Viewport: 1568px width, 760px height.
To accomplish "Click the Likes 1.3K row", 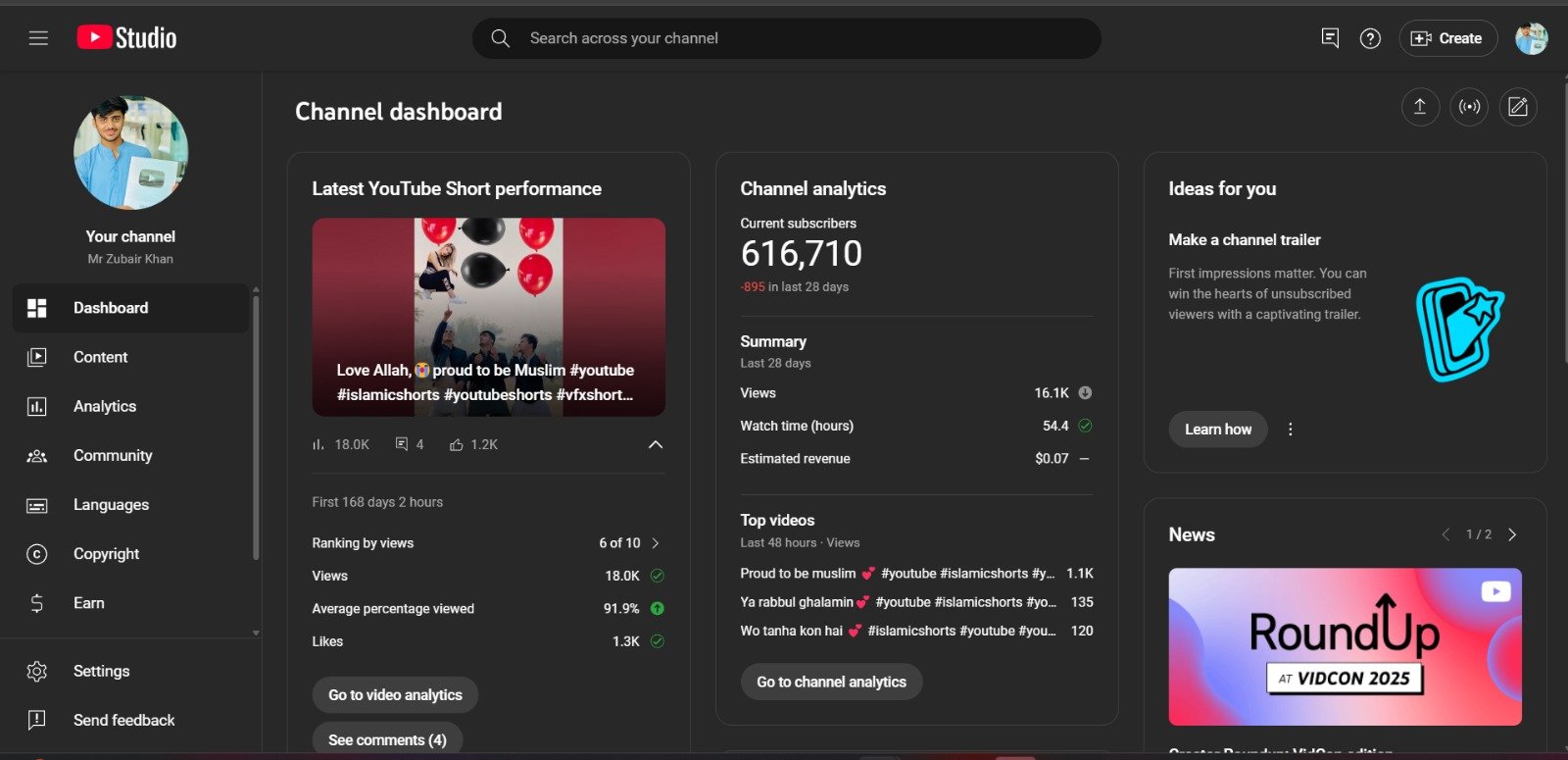I will 488,641.
